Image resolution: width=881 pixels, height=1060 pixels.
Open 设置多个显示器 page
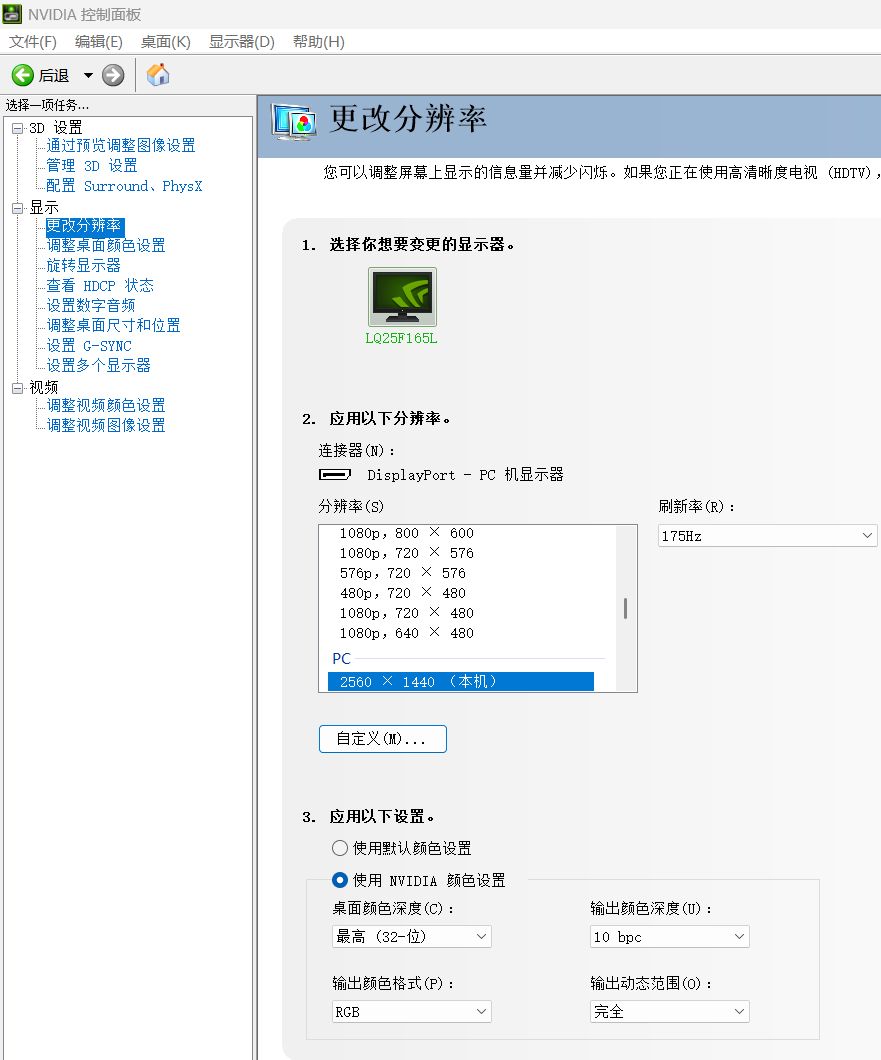coord(98,365)
